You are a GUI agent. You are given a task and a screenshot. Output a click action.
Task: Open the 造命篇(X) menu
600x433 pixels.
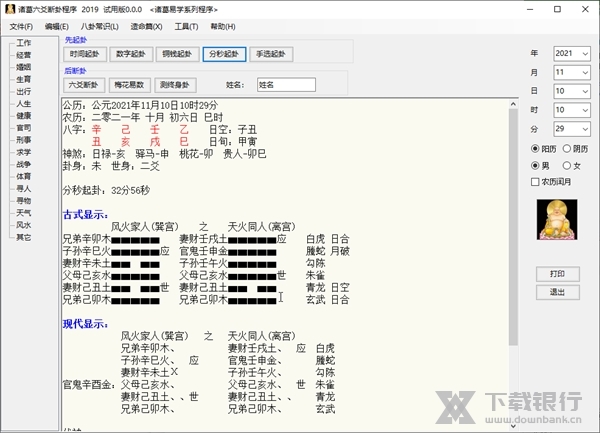pos(146,26)
